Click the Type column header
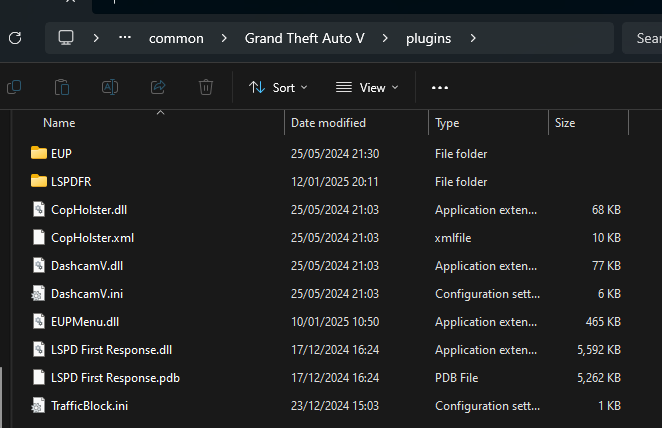Image resolution: width=662 pixels, height=428 pixels. pos(447,123)
